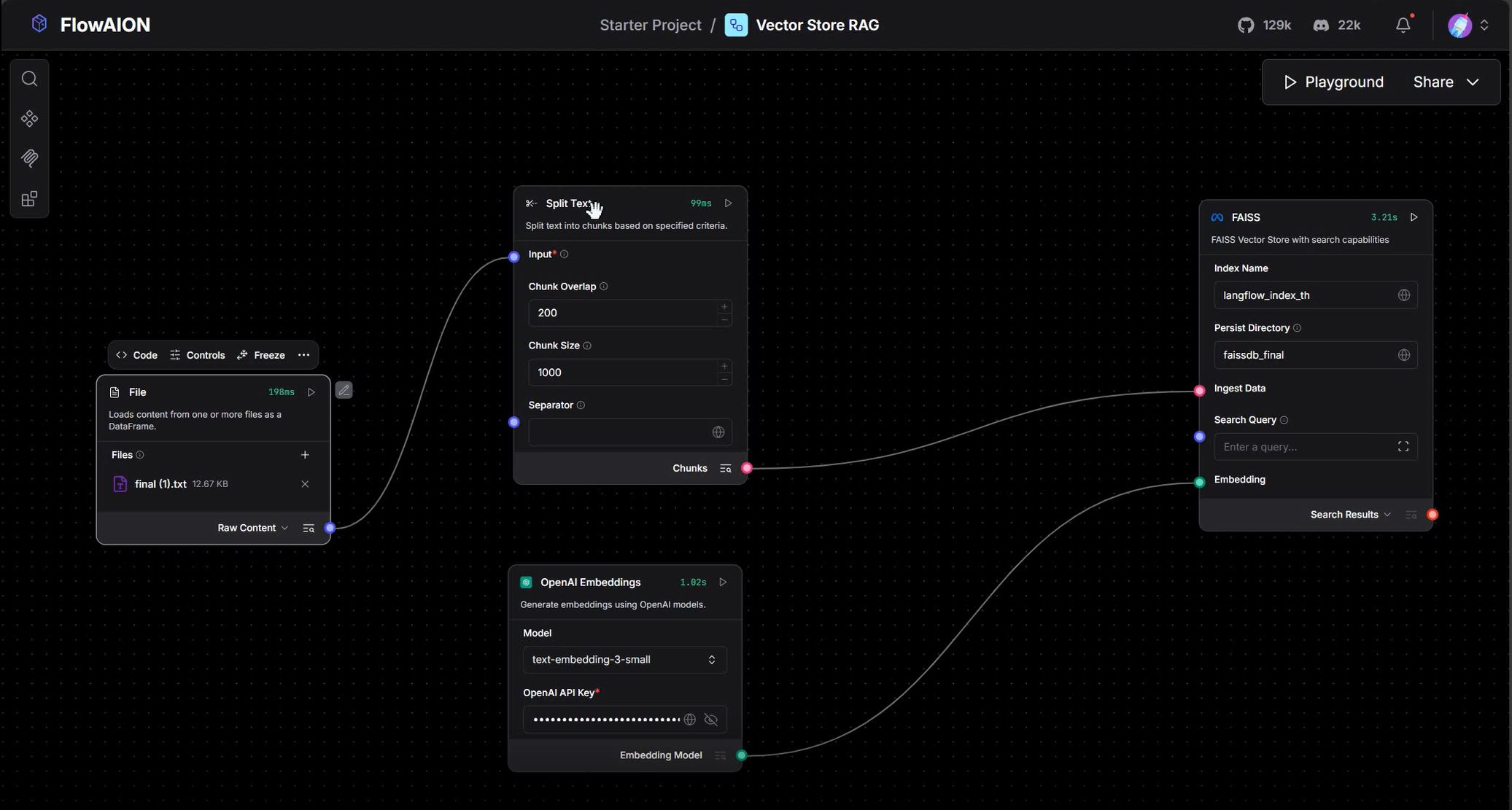Increase Chunk Size using its plus stepper
Screen dimensions: 1512x810
coord(724,366)
